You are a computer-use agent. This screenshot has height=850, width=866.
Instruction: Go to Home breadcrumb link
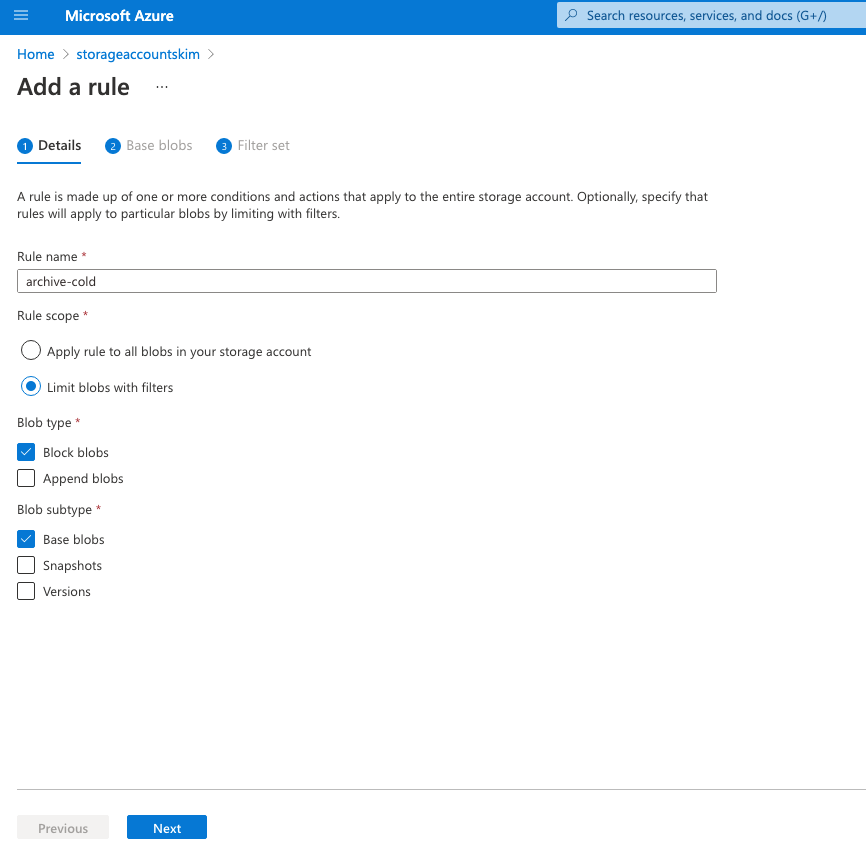coord(35,54)
